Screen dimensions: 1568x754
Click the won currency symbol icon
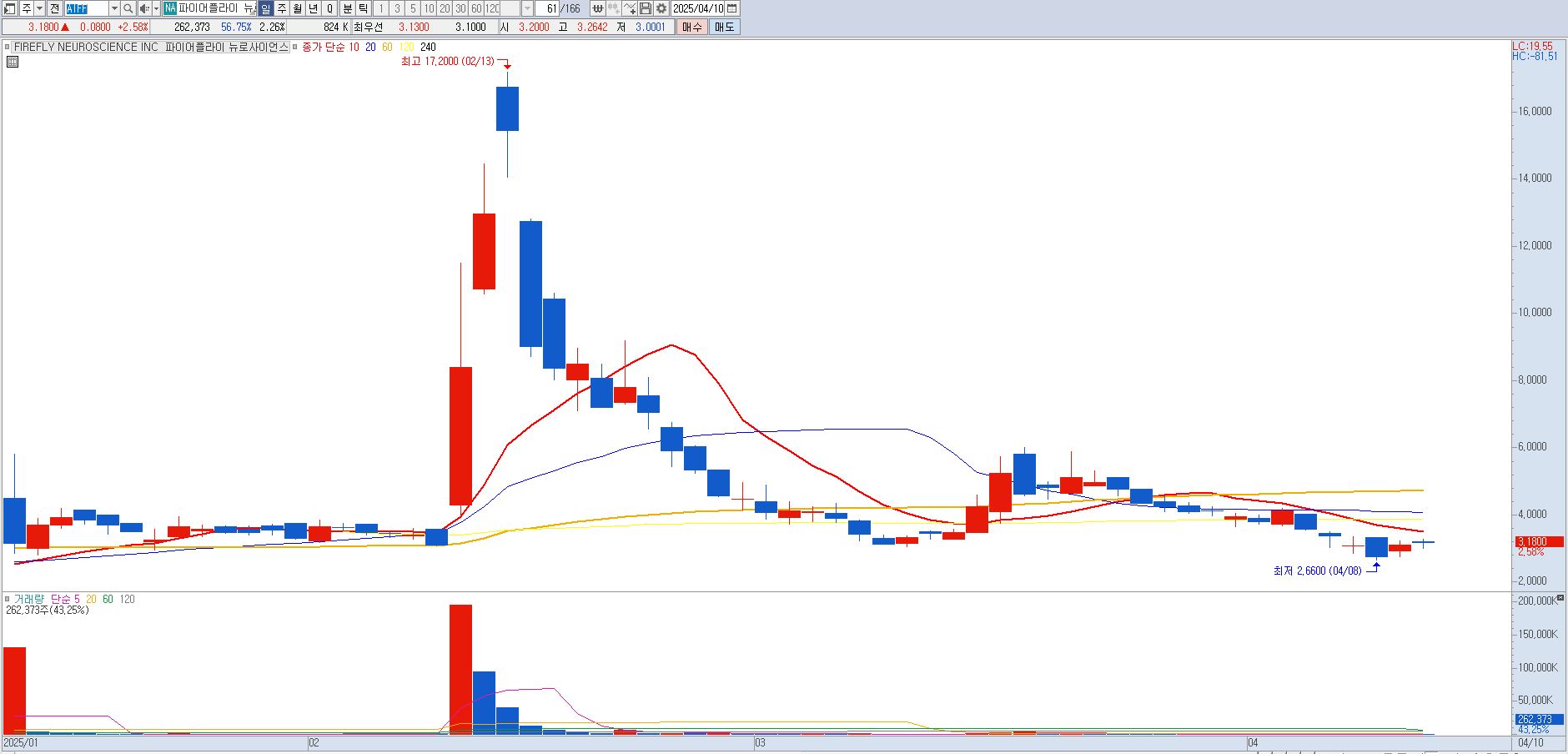(598, 8)
